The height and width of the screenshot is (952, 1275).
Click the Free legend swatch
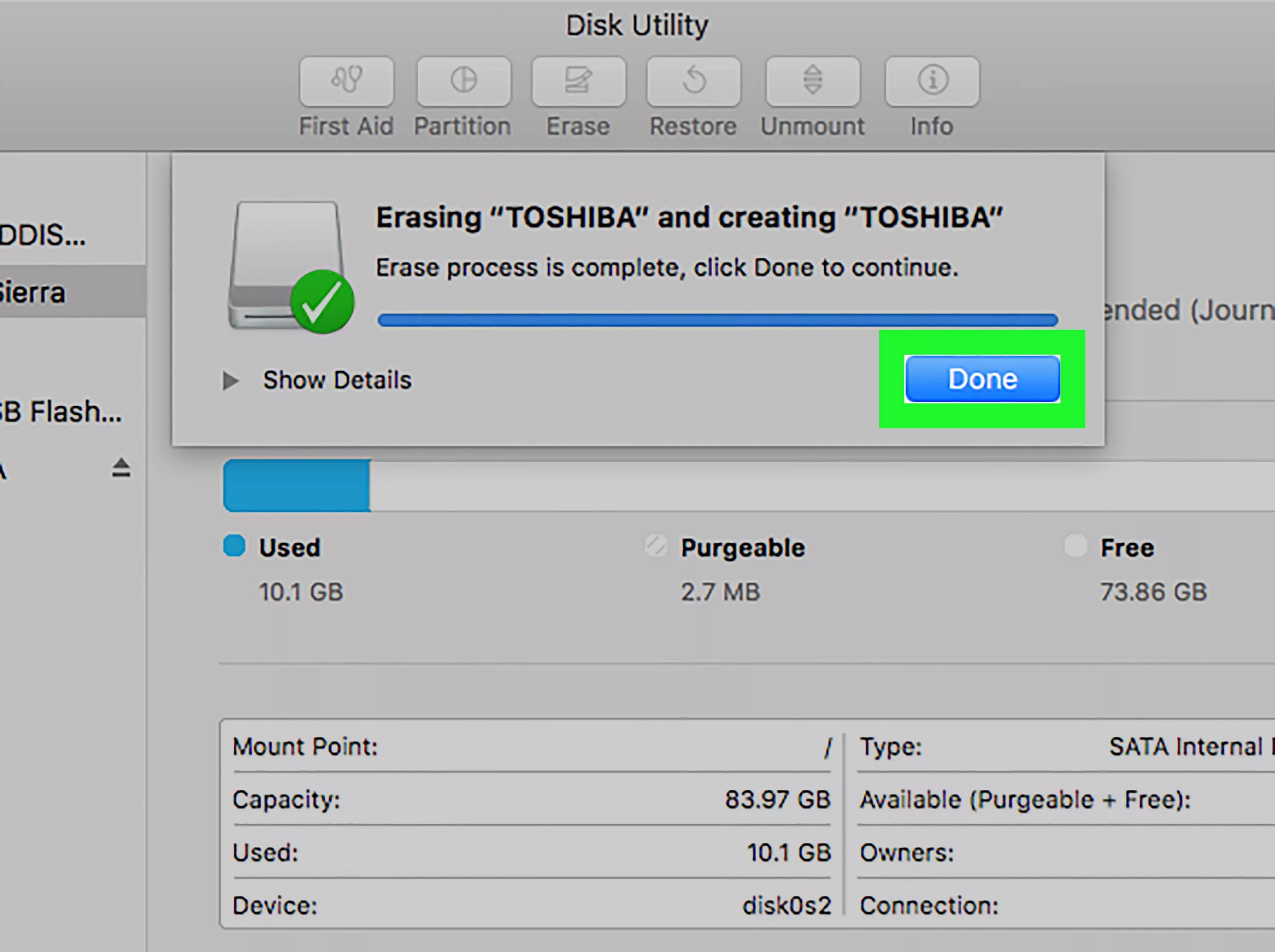point(1075,546)
